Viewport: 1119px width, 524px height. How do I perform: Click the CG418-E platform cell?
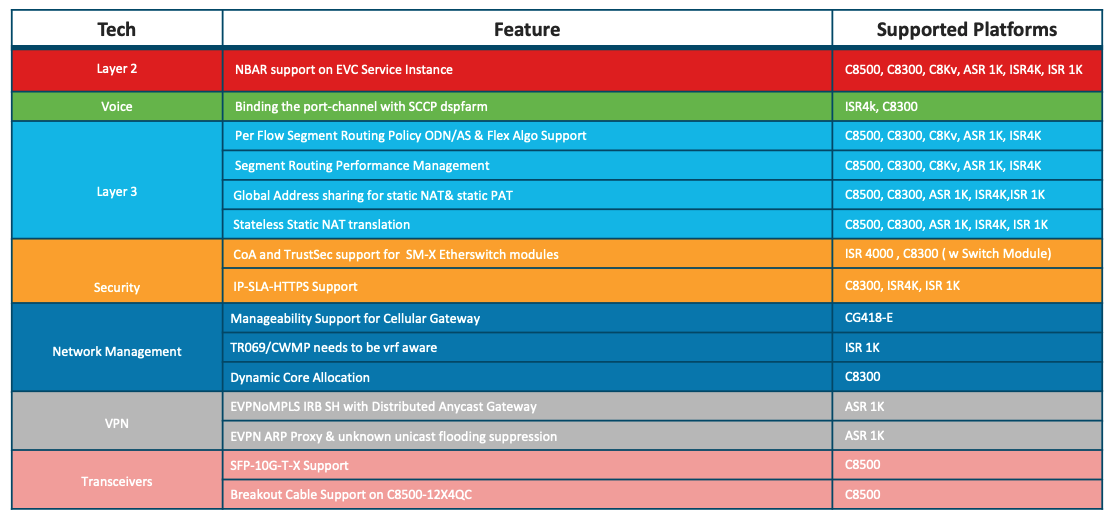tap(967, 318)
